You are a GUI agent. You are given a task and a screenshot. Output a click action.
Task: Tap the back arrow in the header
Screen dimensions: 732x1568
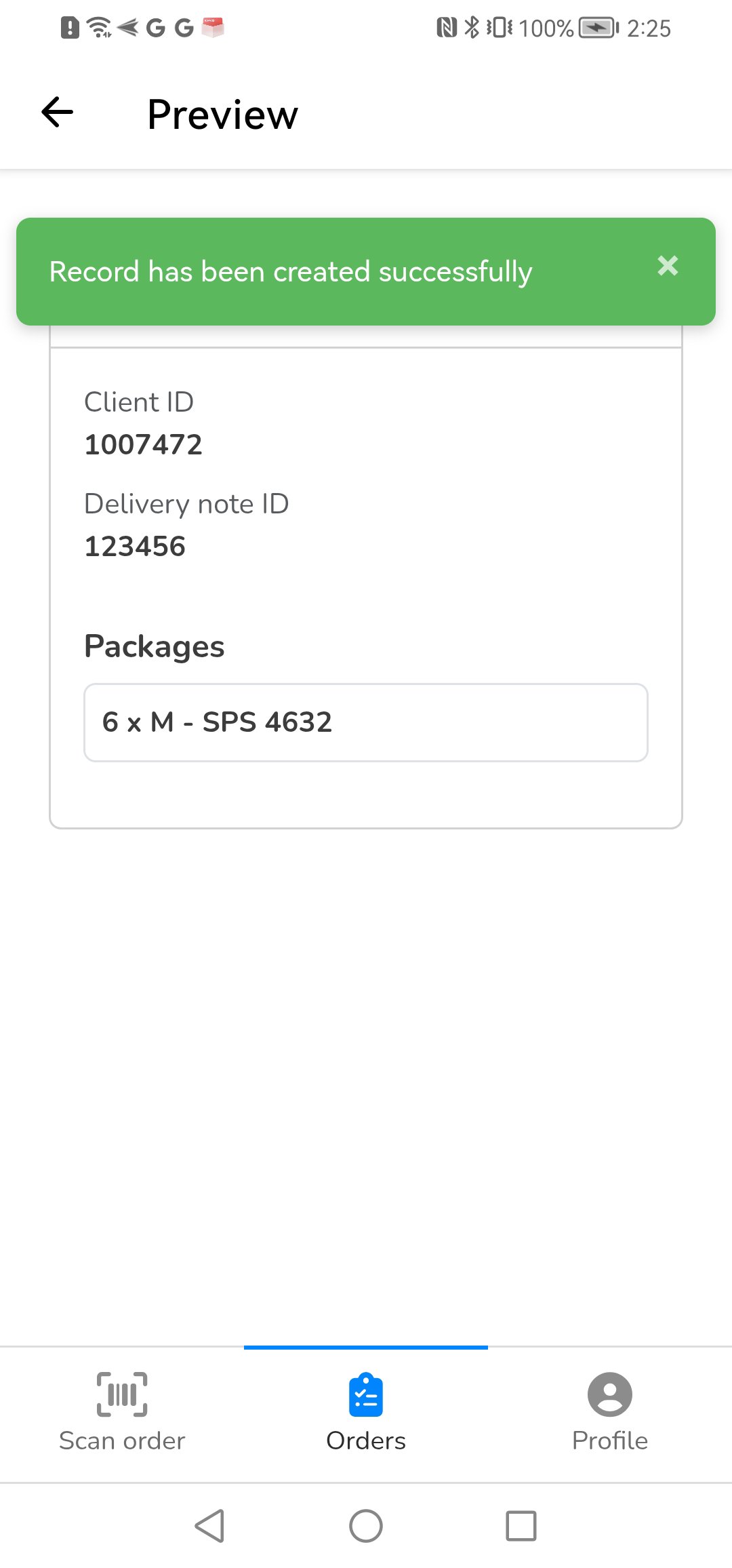(58, 112)
